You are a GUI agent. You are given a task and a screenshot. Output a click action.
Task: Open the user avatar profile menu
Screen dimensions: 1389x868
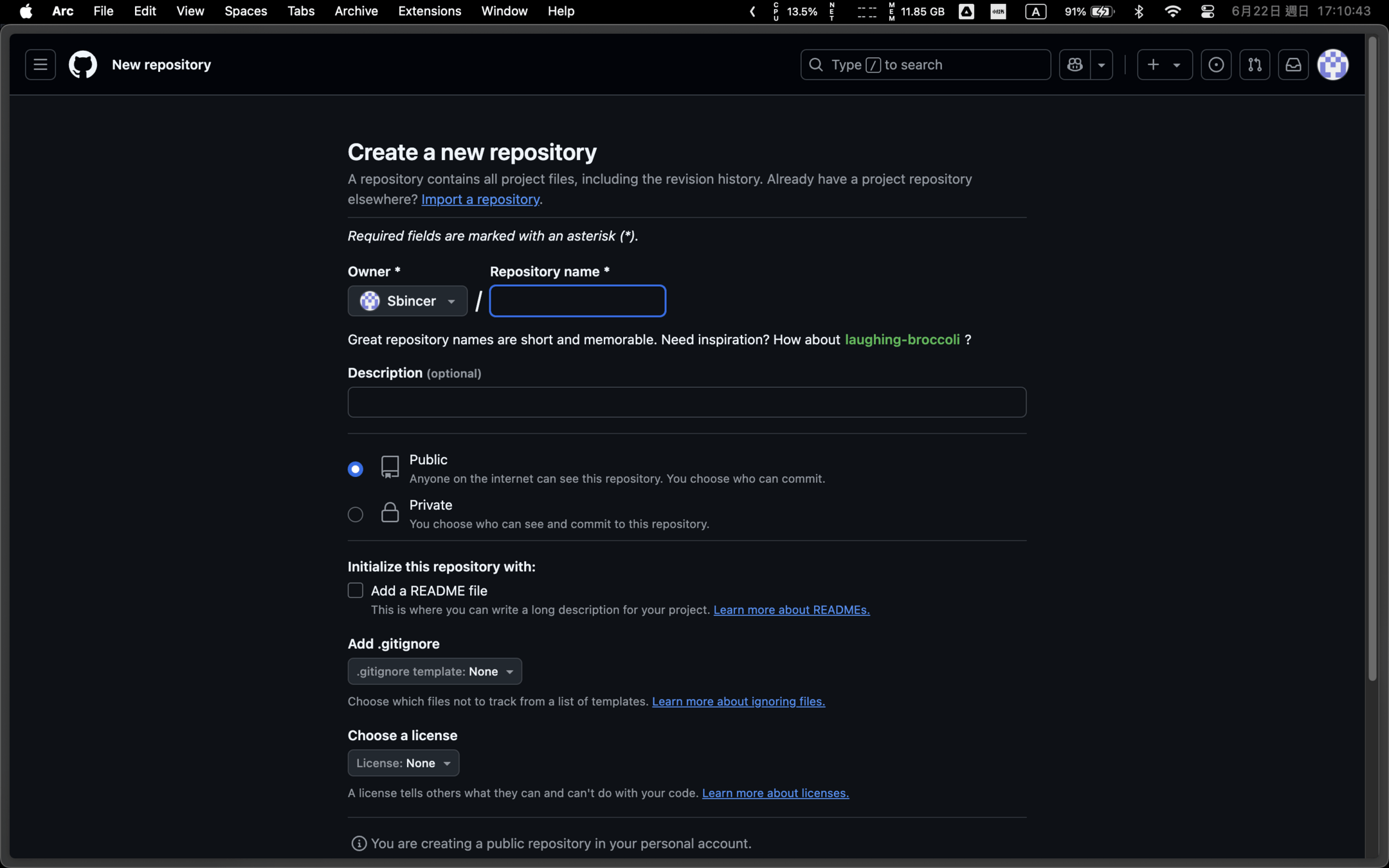1332,65
